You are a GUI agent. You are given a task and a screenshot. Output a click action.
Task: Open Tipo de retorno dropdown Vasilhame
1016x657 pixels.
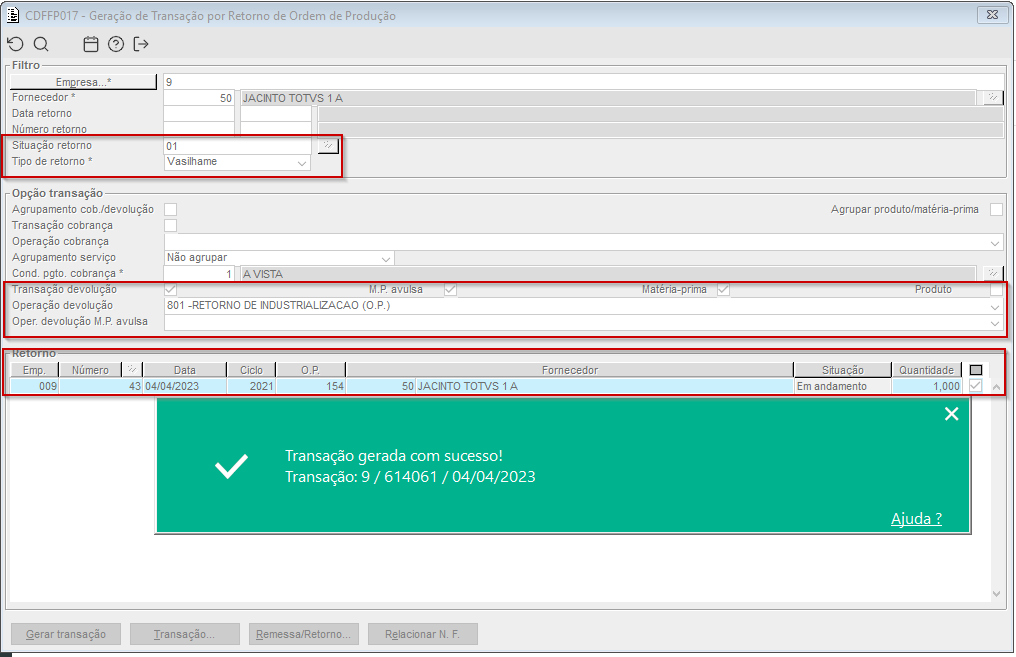(237, 162)
